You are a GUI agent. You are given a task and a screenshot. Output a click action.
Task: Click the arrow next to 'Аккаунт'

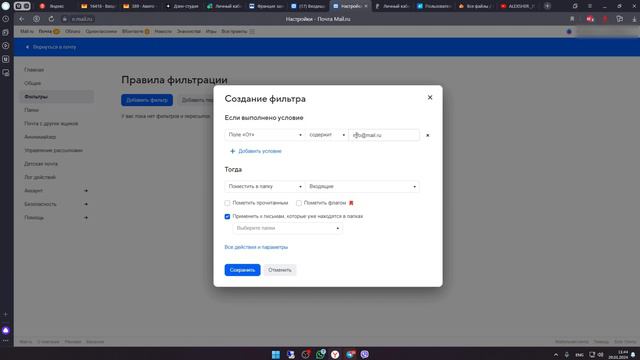pyautogui.click(x=86, y=191)
